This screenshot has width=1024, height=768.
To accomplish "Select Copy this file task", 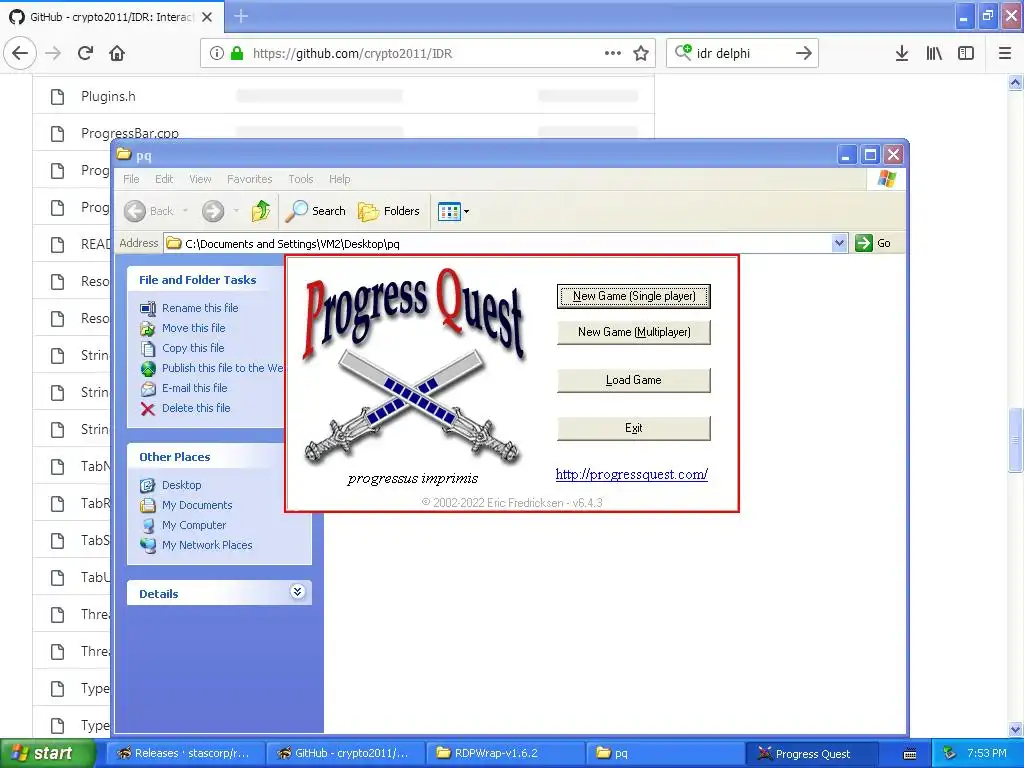I will coord(193,348).
